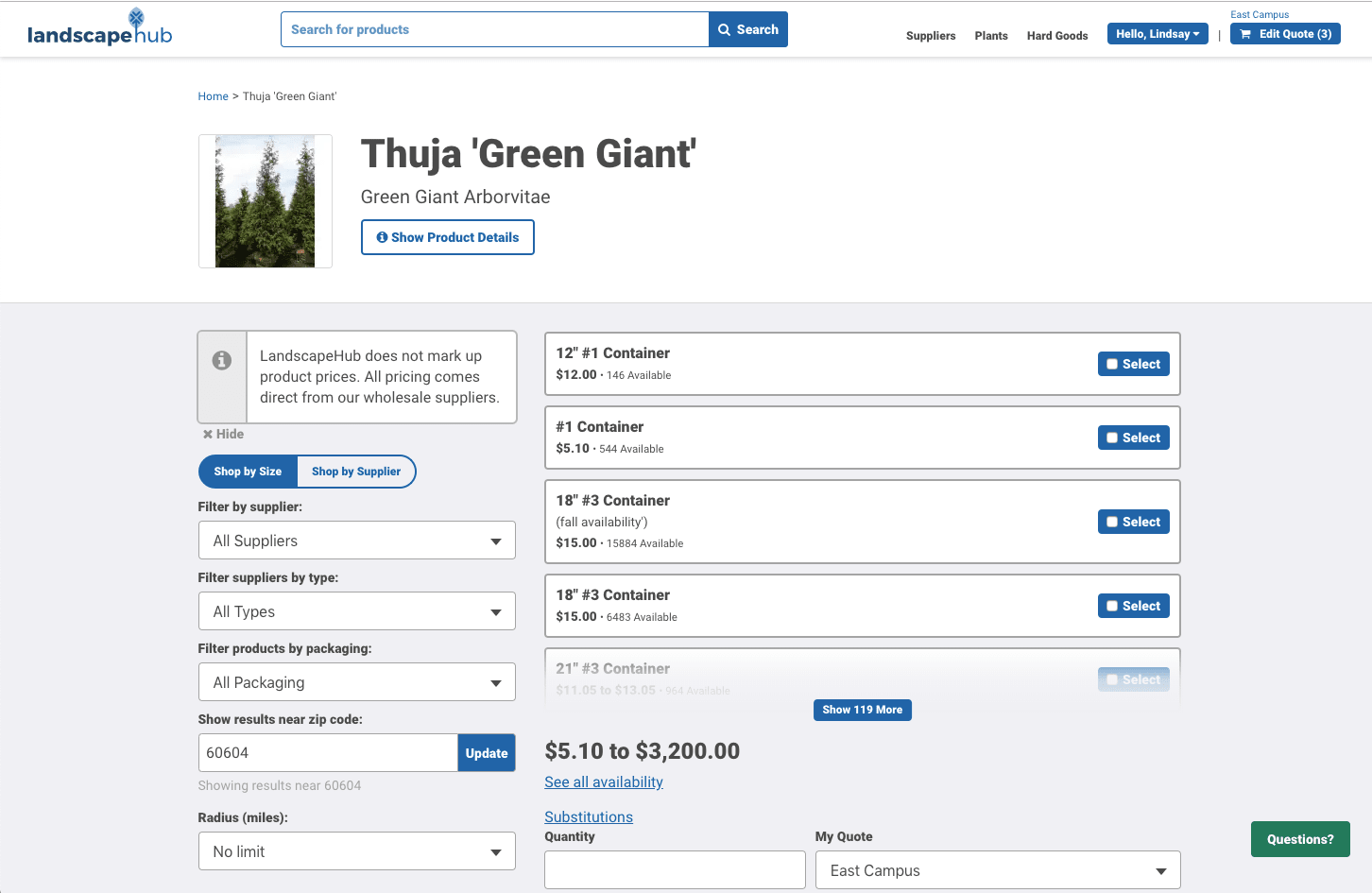Open the Plants menu
Image resolution: width=1372 pixels, height=893 pixels.
pos(991,36)
